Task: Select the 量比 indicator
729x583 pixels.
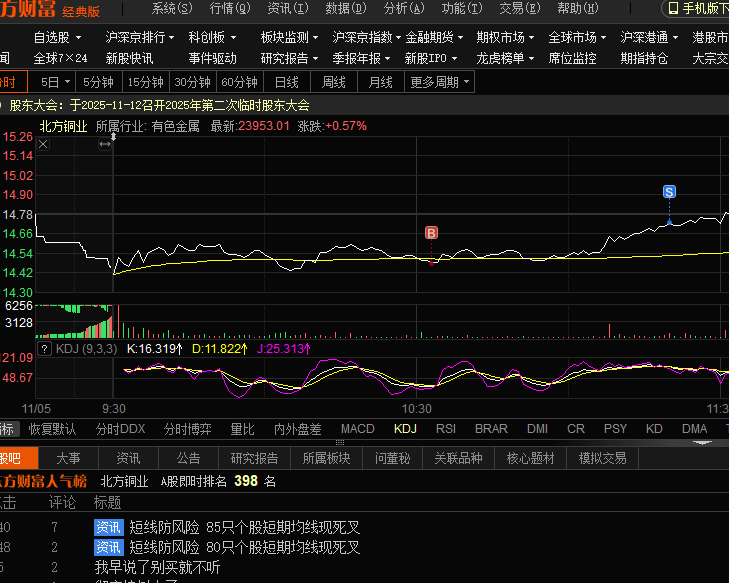Action: click(242, 429)
